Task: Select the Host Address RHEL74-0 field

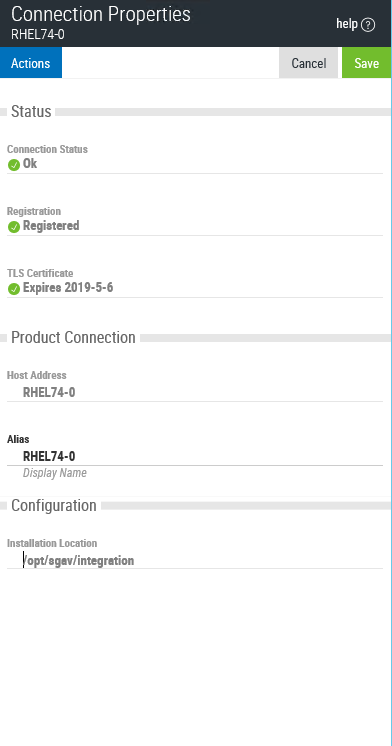Action: tap(195, 393)
